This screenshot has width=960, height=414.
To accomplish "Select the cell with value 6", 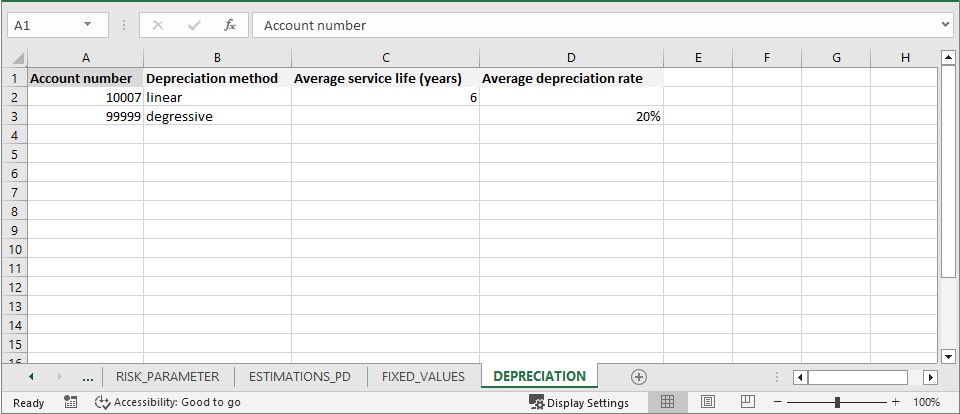I will pos(386,97).
